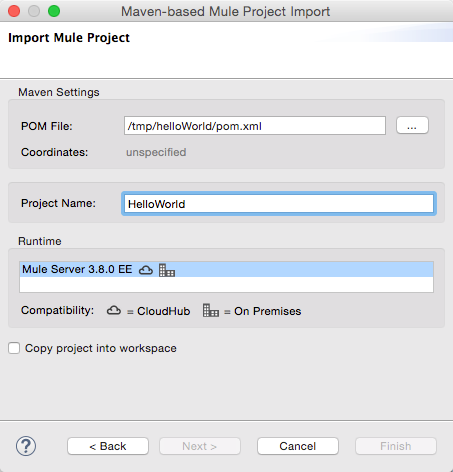Click the Copy project into workspace label

pyautogui.click(x=101, y=348)
